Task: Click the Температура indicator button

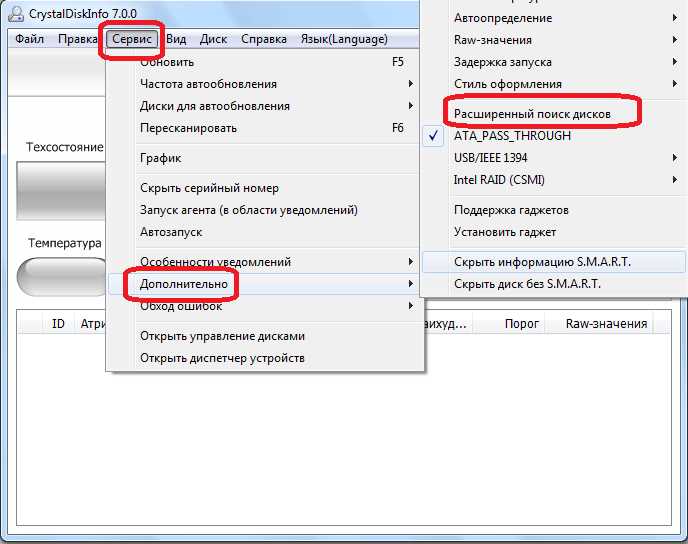Action: coord(61,277)
